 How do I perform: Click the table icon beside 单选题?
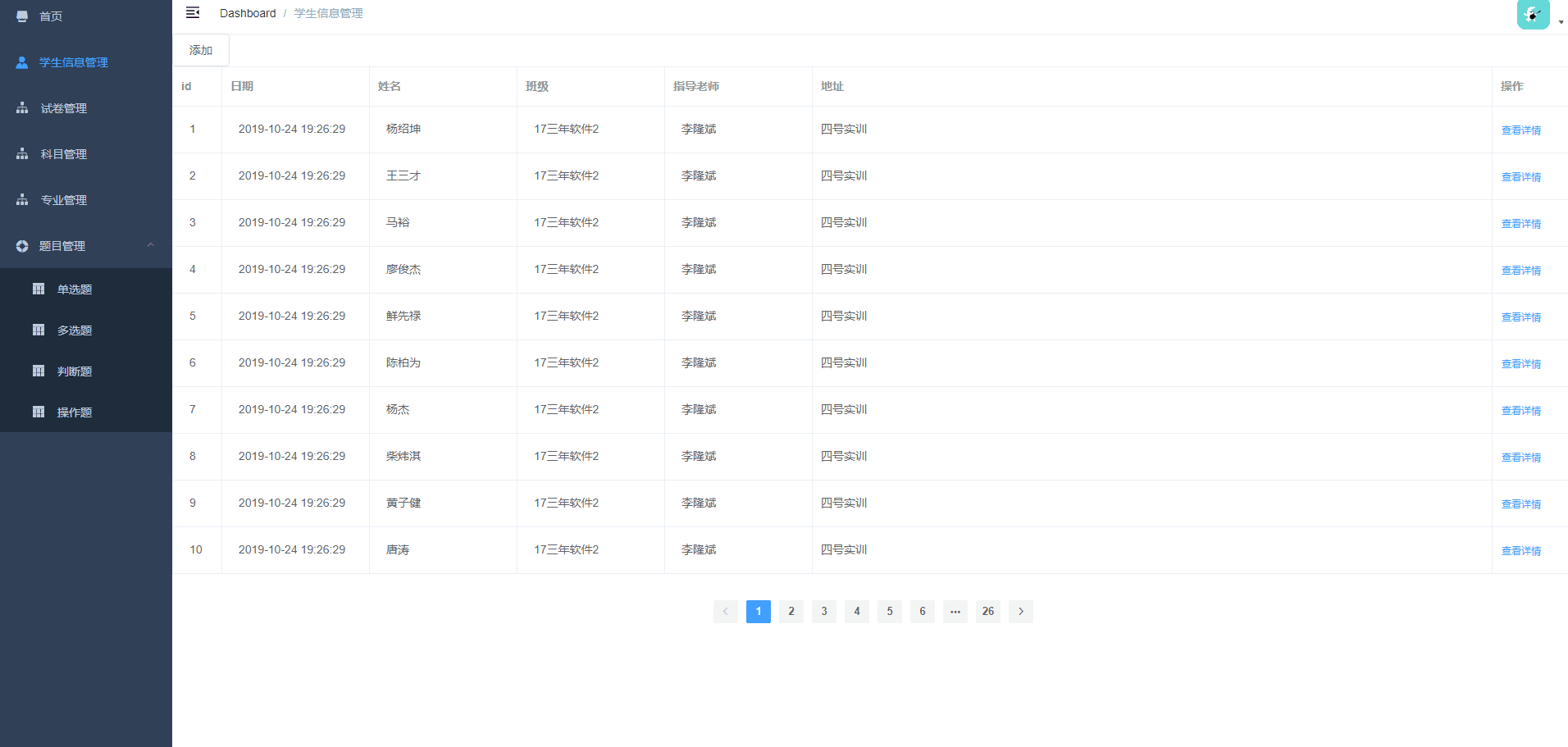(39, 289)
